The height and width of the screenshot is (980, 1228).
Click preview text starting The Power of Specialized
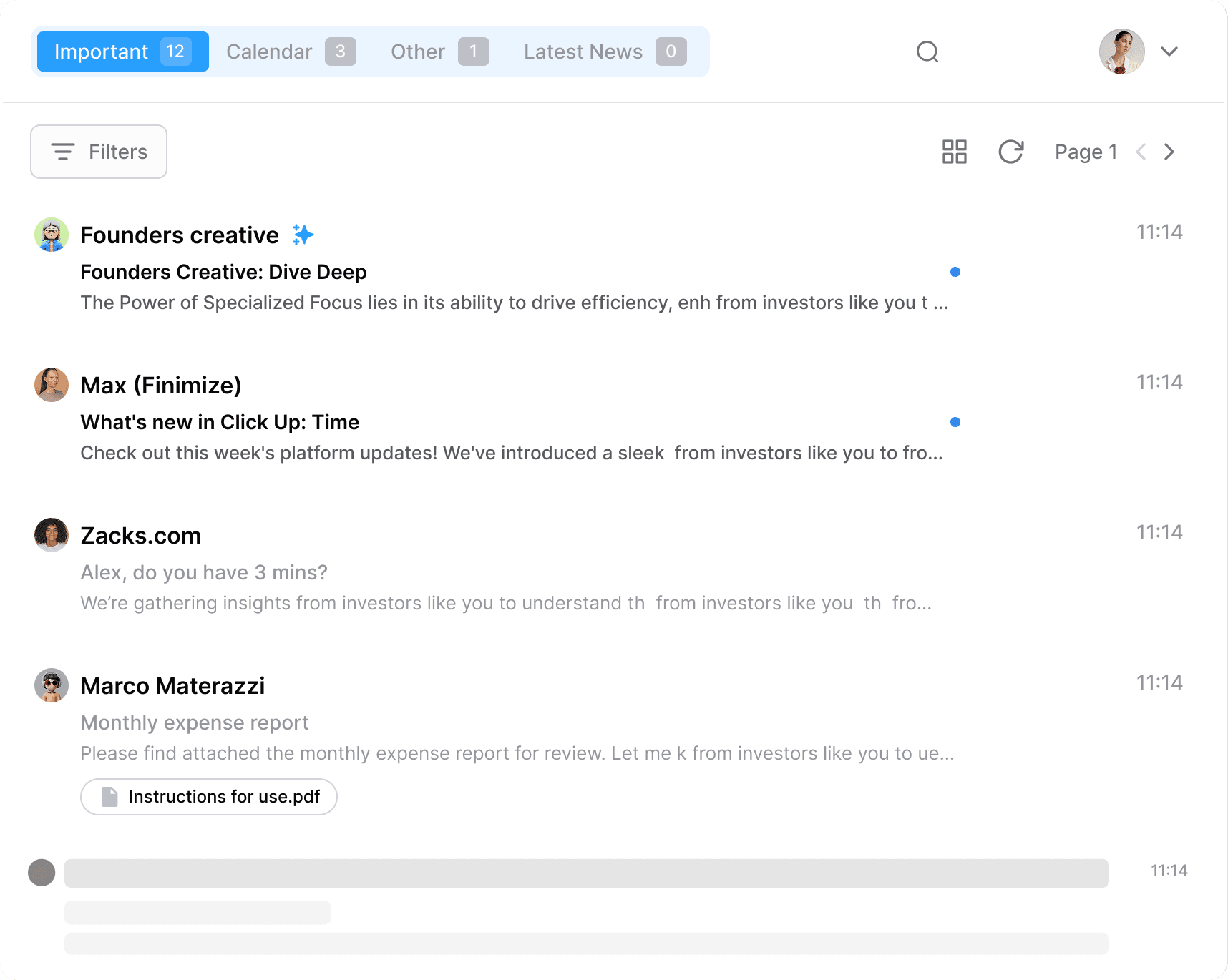[515, 303]
